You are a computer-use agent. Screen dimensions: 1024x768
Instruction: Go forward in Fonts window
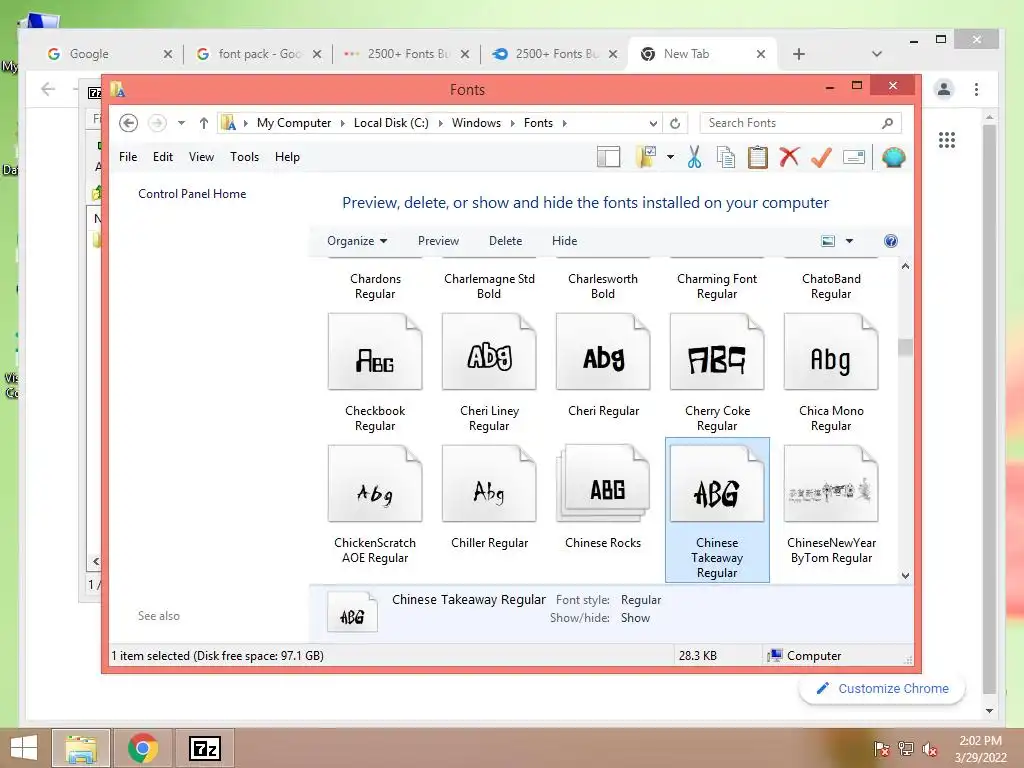click(157, 123)
